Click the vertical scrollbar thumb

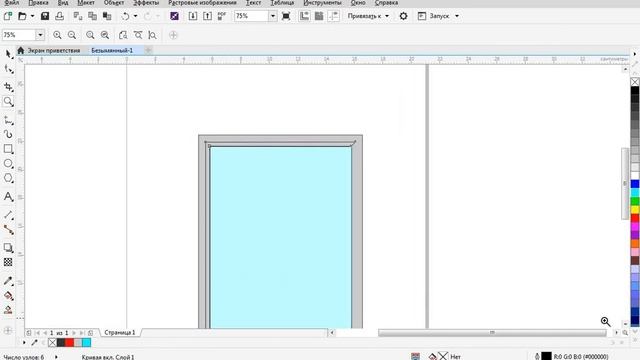coord(625,184)
